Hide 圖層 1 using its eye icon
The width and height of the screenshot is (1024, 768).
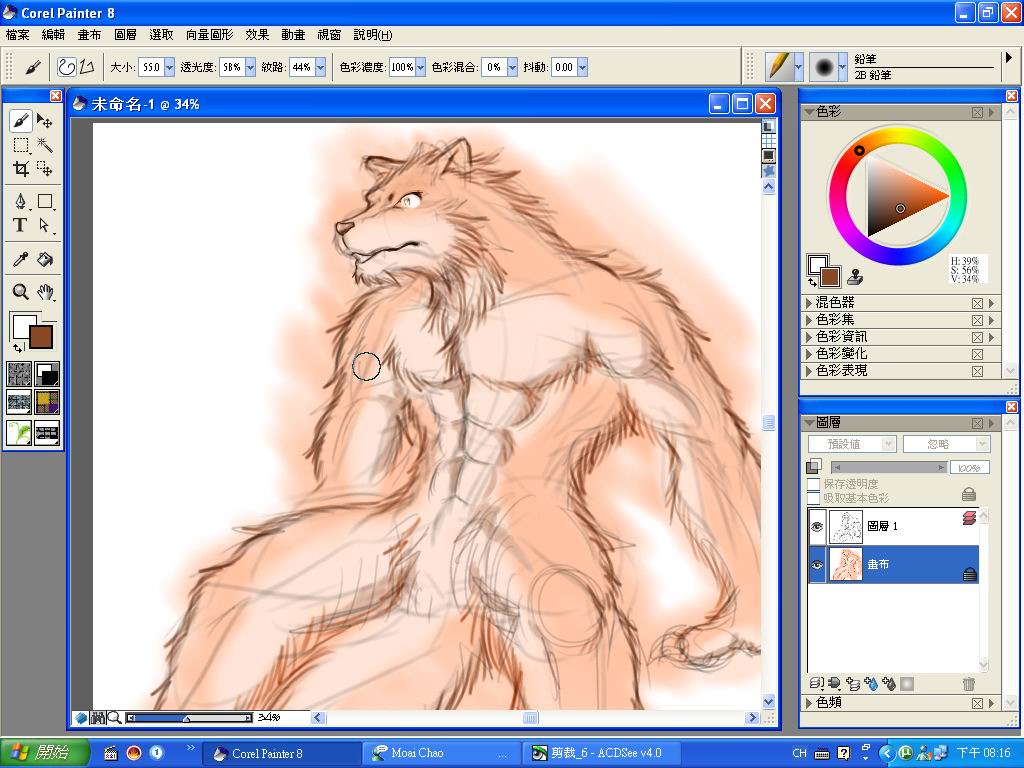(x=817, y=526)
